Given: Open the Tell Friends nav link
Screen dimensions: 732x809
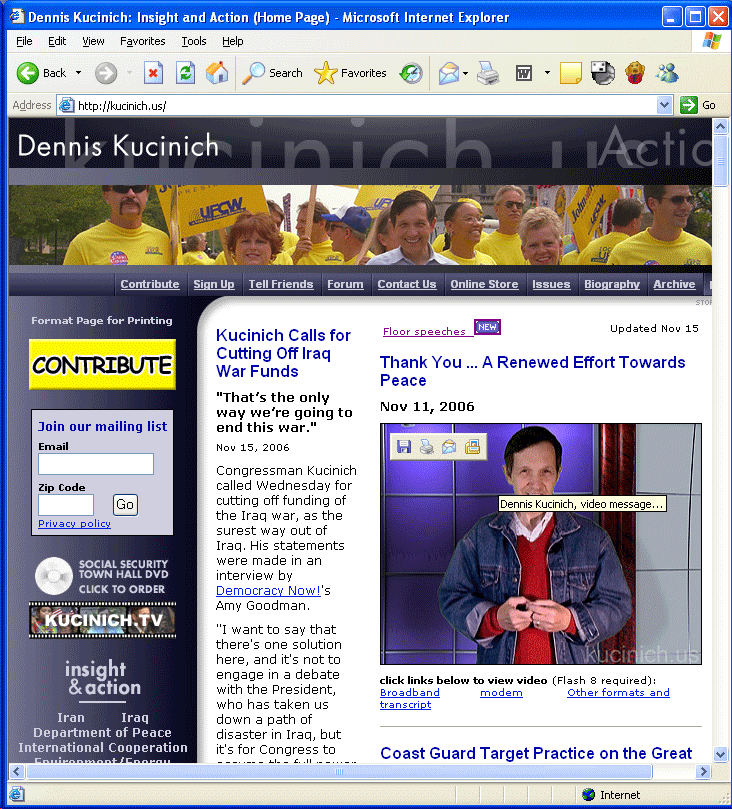Looking at the screenshot, I should click(281, 284).
